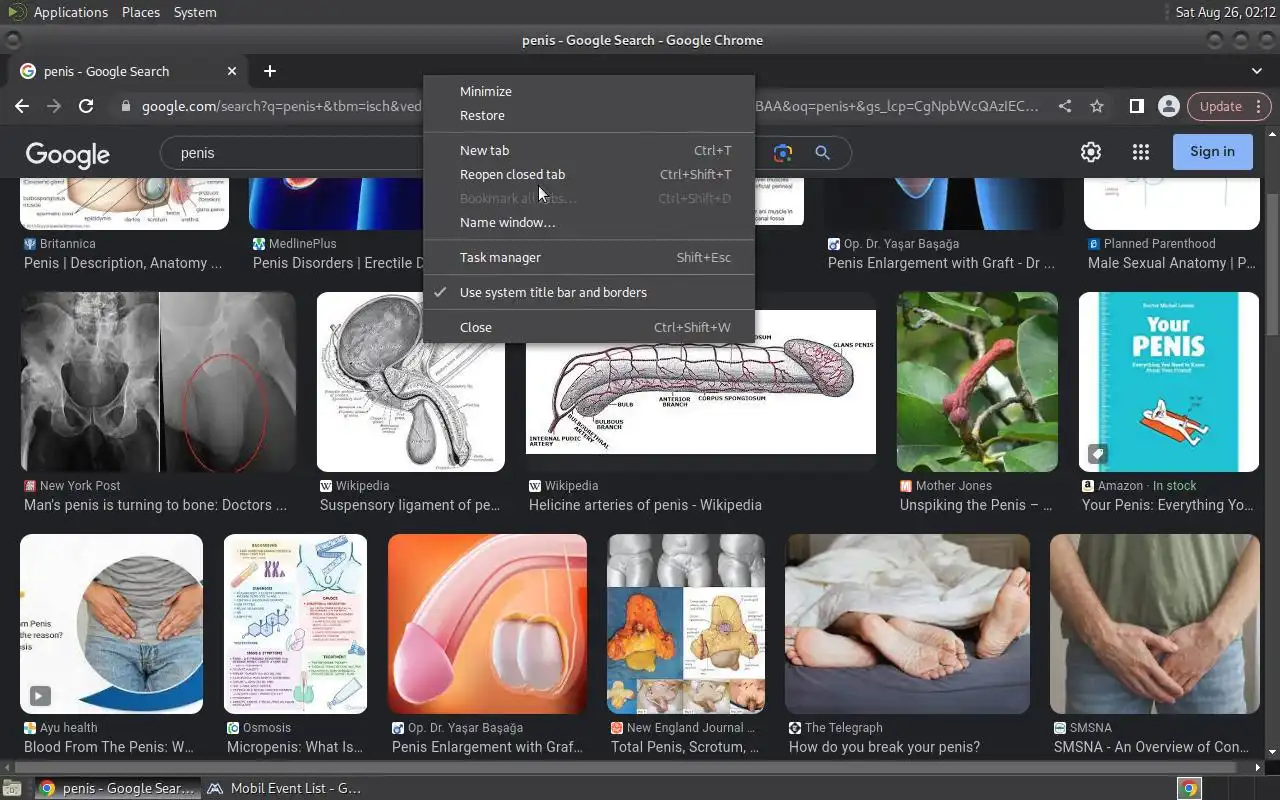The width and height of the screenshot is (1280, 800).
Task: Select Name window… menu entry
Action: (589, 222)
